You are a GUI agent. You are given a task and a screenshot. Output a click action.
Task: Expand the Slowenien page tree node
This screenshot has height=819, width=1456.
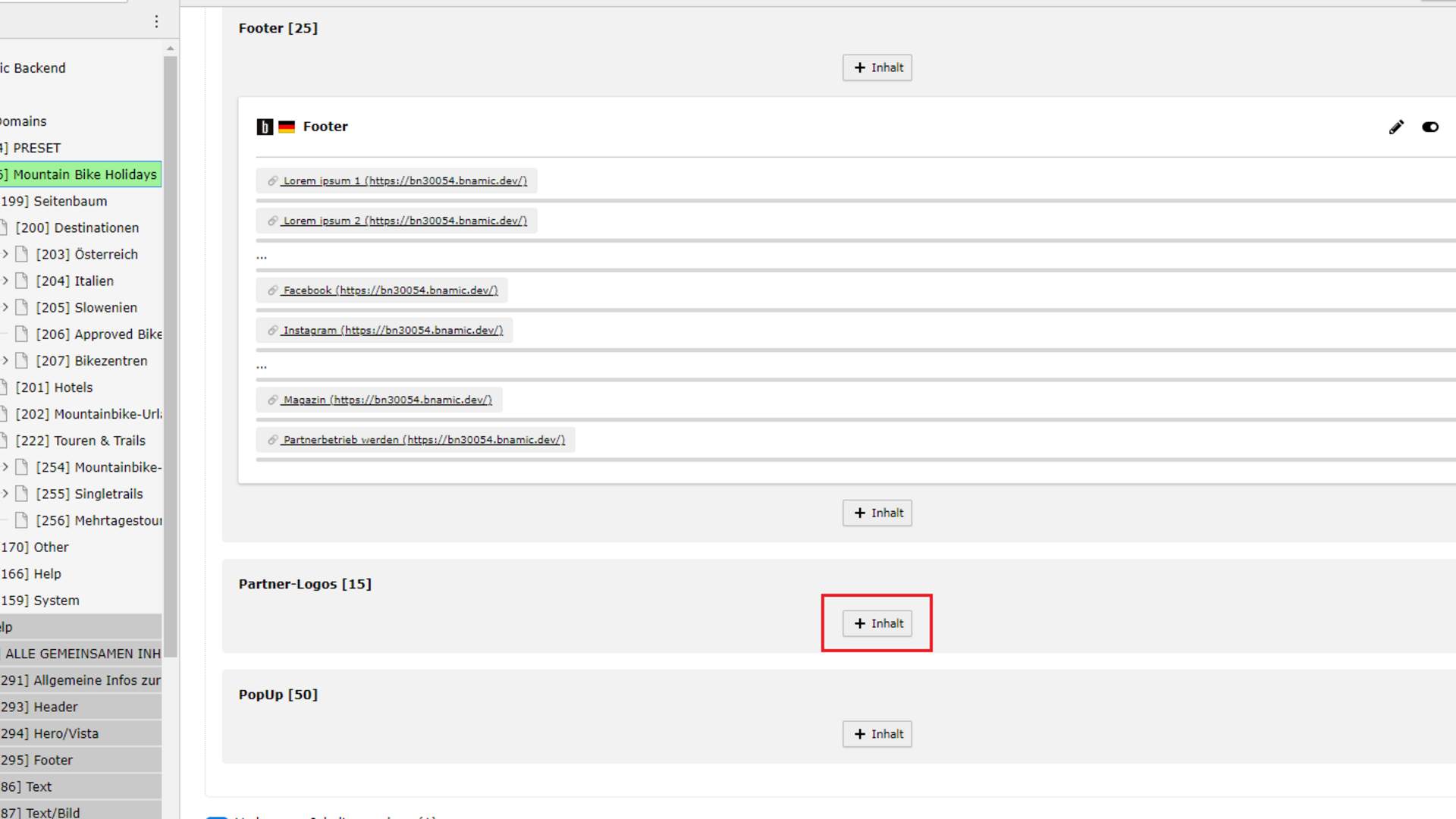tap(5, 307)
